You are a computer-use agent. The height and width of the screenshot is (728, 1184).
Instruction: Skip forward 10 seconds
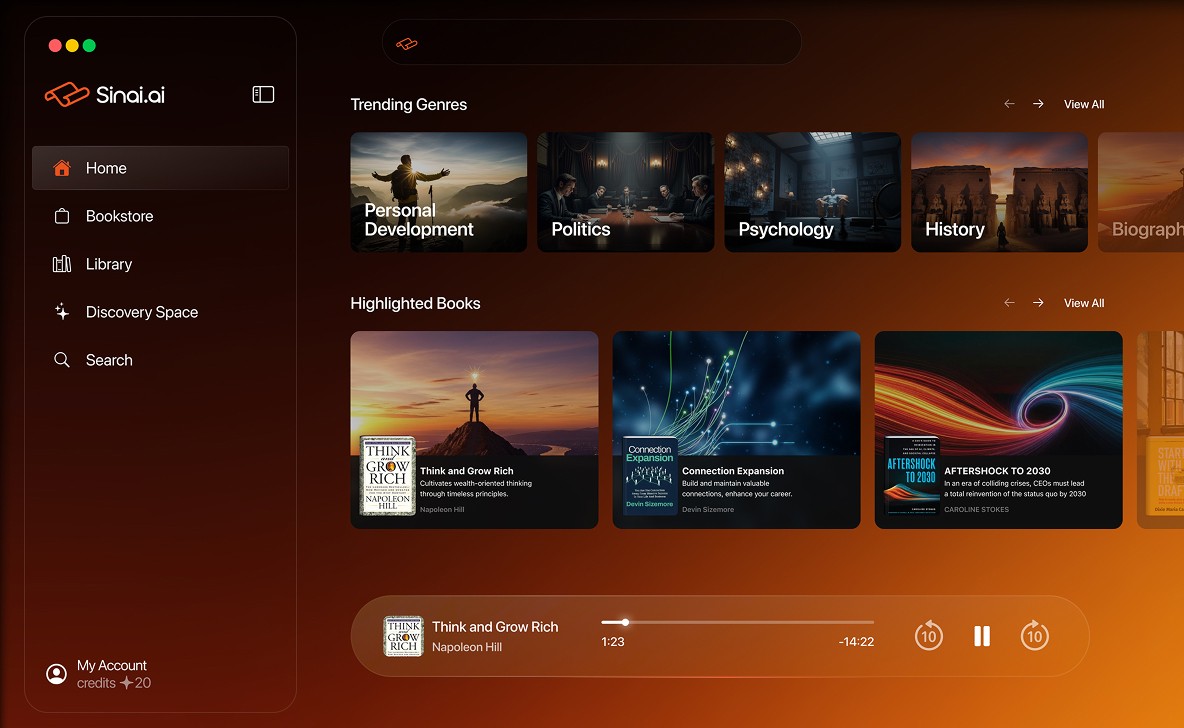(x=1034, y=636)
